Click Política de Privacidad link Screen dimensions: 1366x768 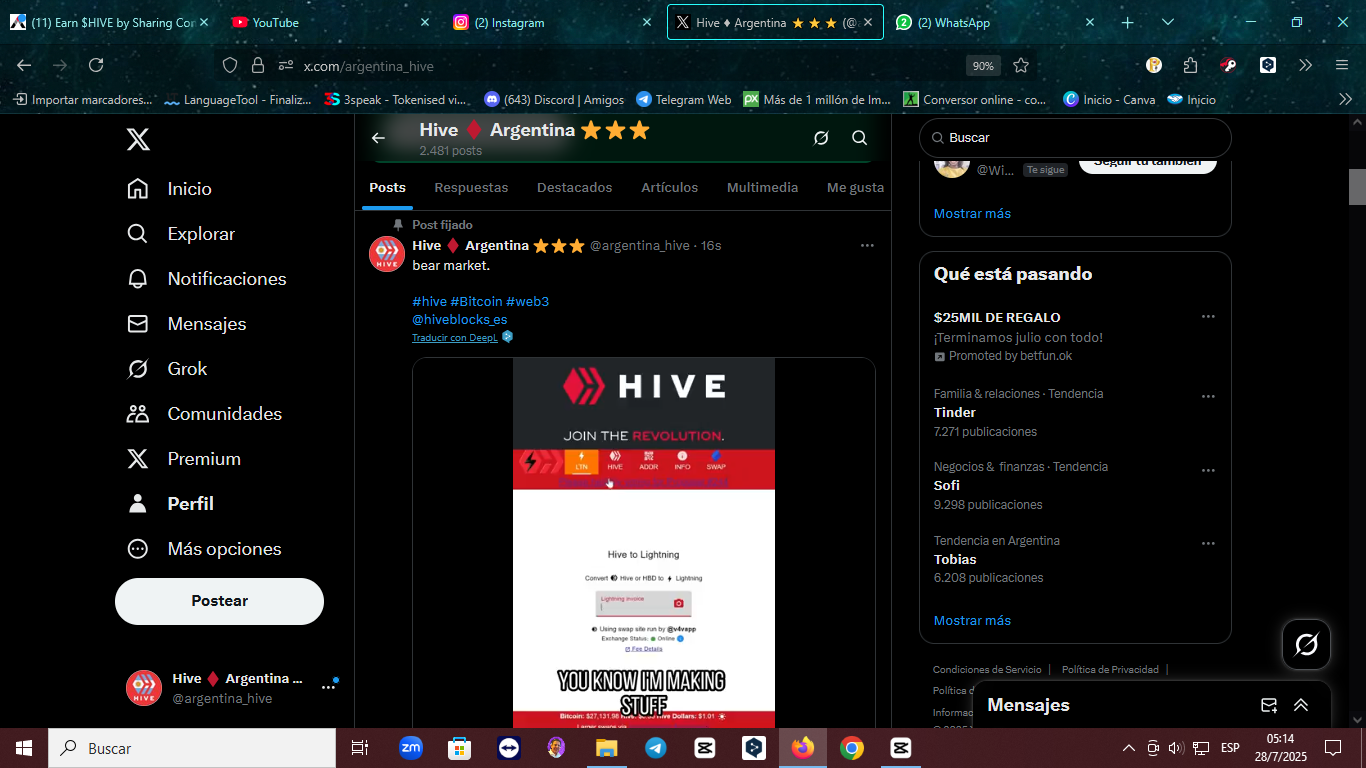[x=1110, y=670]
